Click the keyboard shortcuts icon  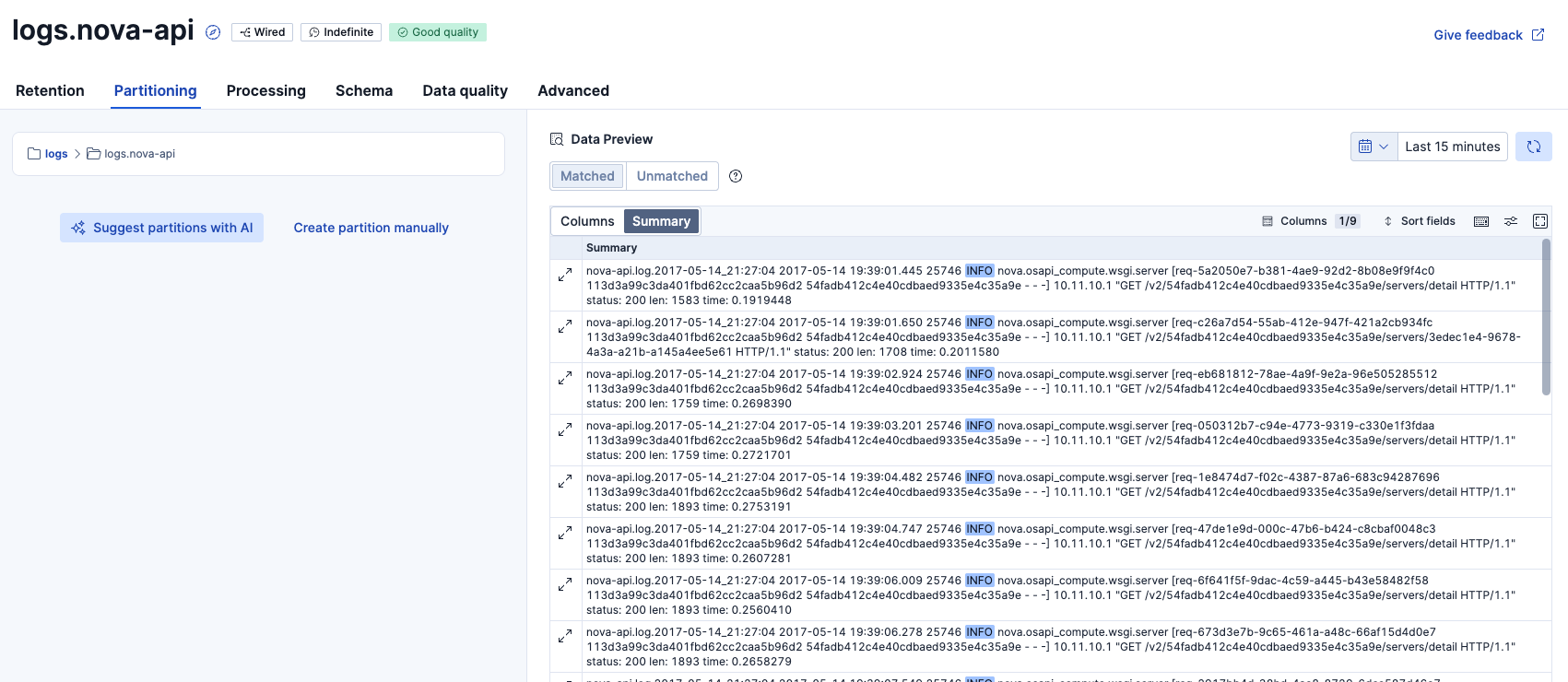[x=1481, y=221]
